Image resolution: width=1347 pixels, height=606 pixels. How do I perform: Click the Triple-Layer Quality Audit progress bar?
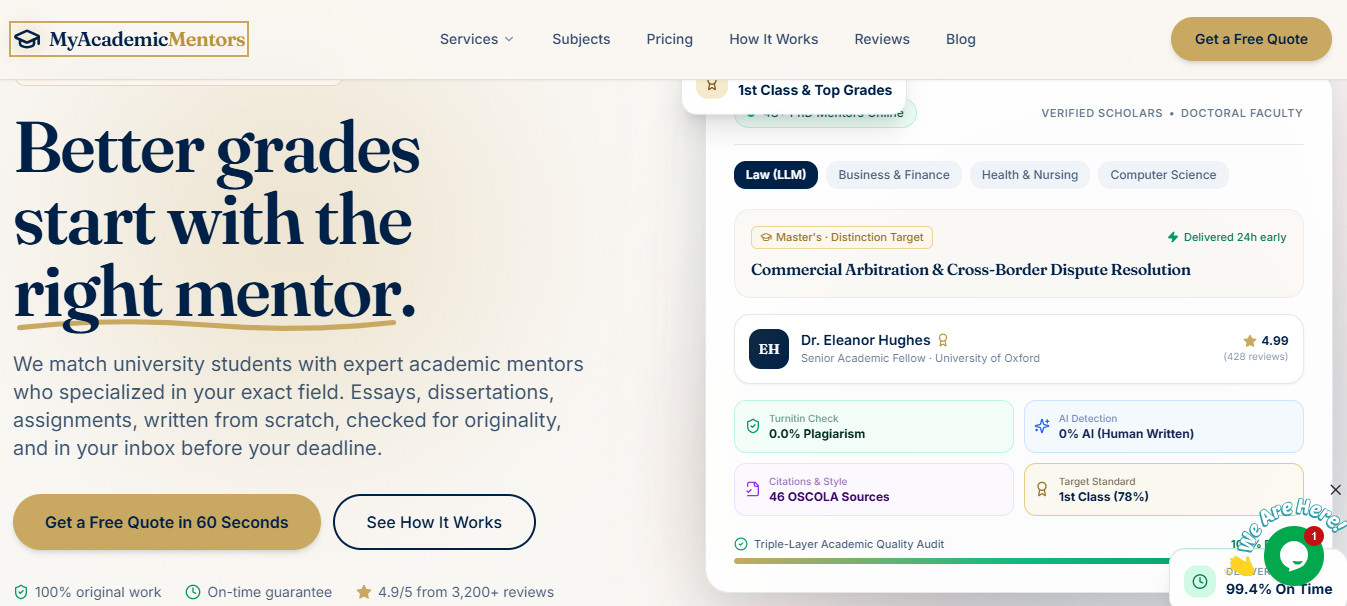click(x=950, y=561)
